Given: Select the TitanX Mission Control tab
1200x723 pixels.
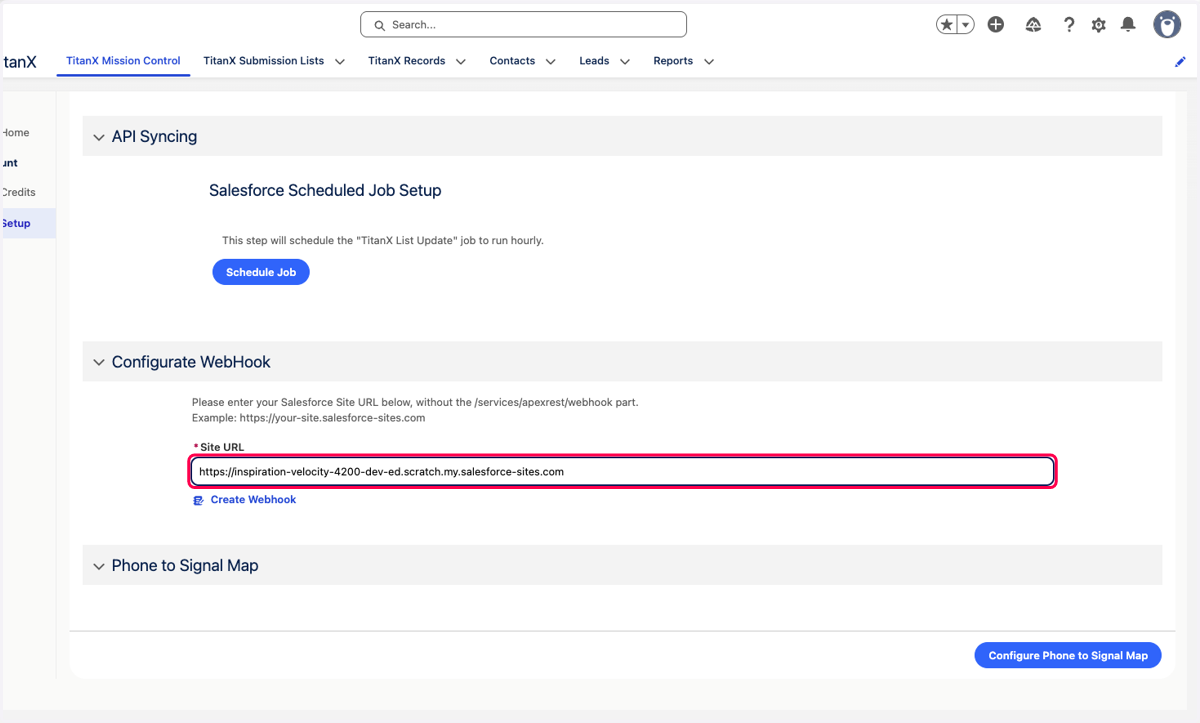Looking at the screenshot, I should click(123, 61).
